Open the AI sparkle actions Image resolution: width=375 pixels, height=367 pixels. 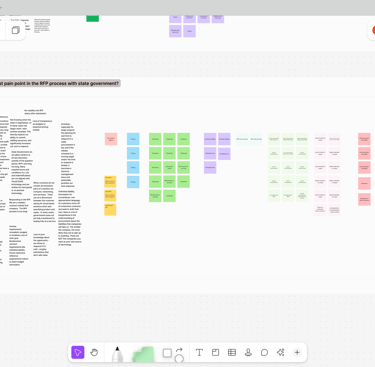281,352
